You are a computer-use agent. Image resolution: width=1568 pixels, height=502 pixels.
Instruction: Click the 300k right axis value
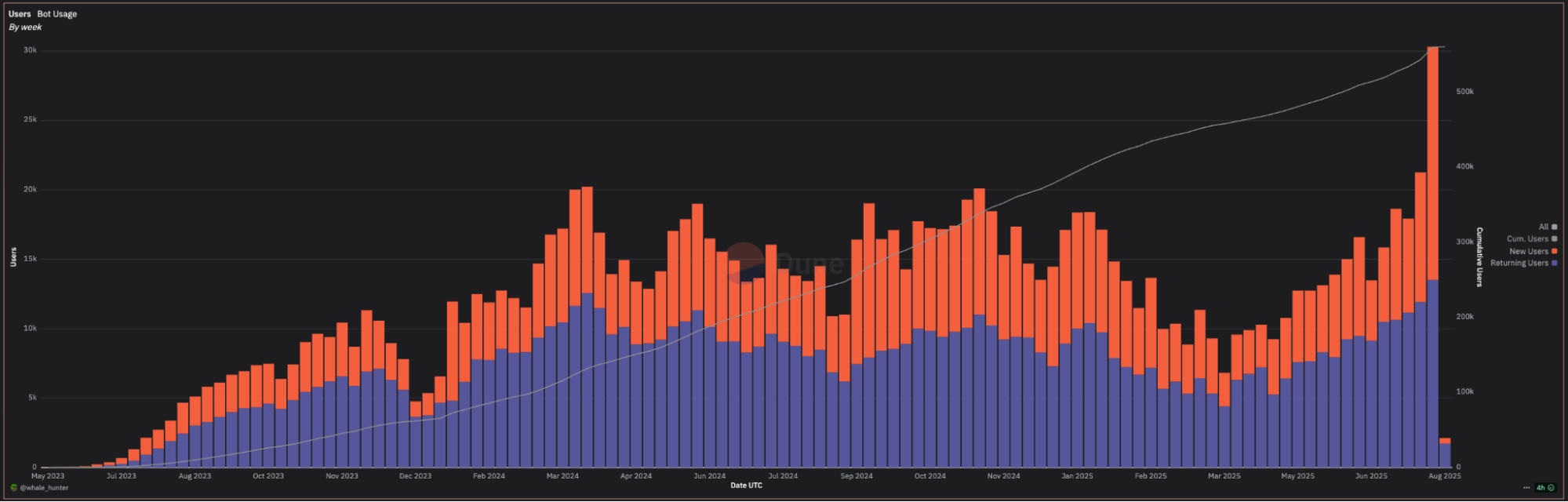point(1464,242)
